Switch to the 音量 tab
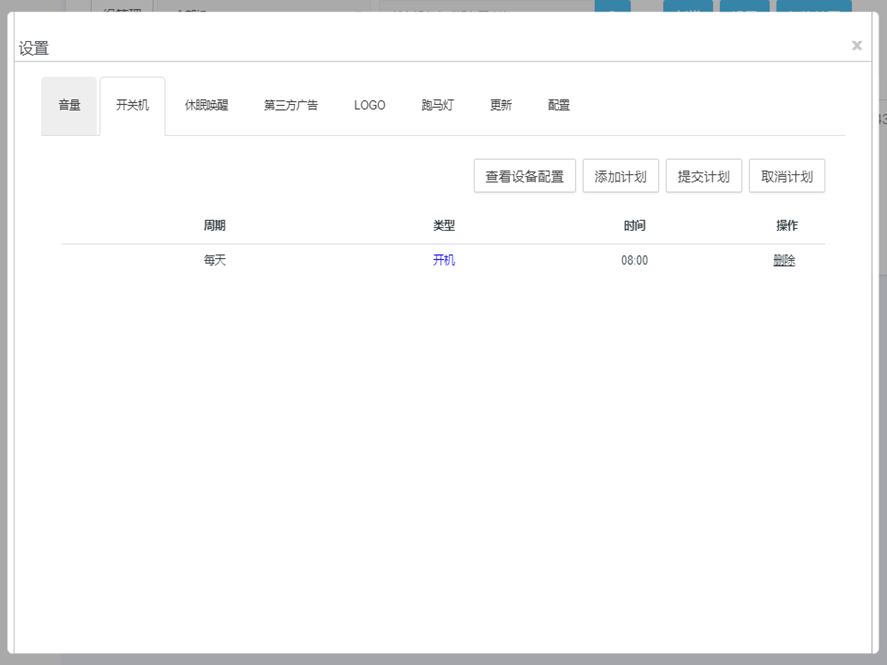 (x=69, y=105)
